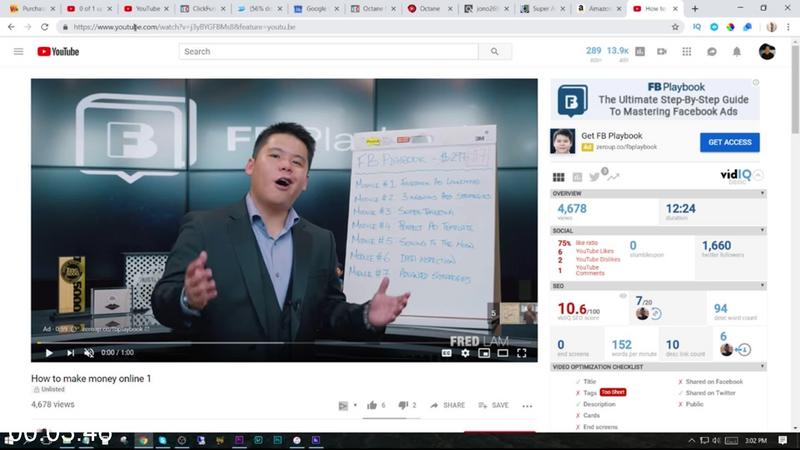The height and width of the screenshot is (450, 800).
Task: Open the vidIQ channel stats bar-chart icon
Action: tap(640, 52)
